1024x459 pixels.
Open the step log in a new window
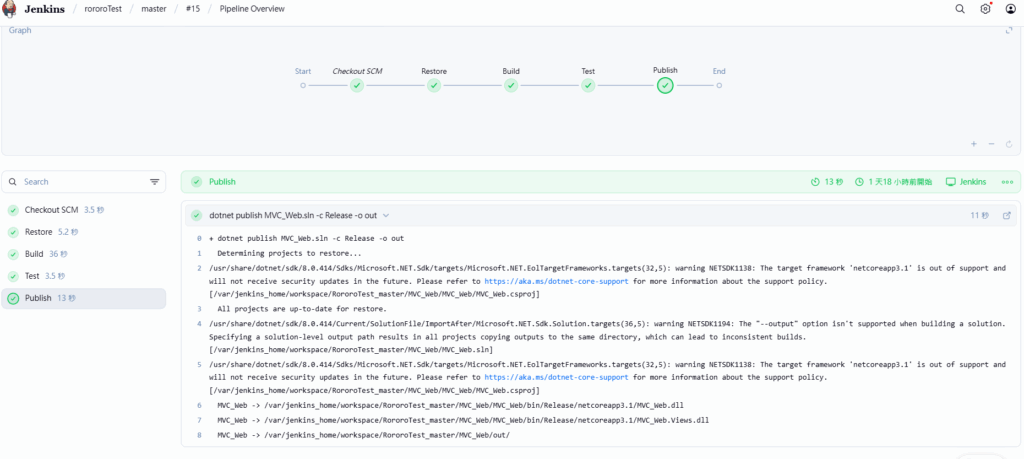pyautogui.click(x=1006, y=215)
